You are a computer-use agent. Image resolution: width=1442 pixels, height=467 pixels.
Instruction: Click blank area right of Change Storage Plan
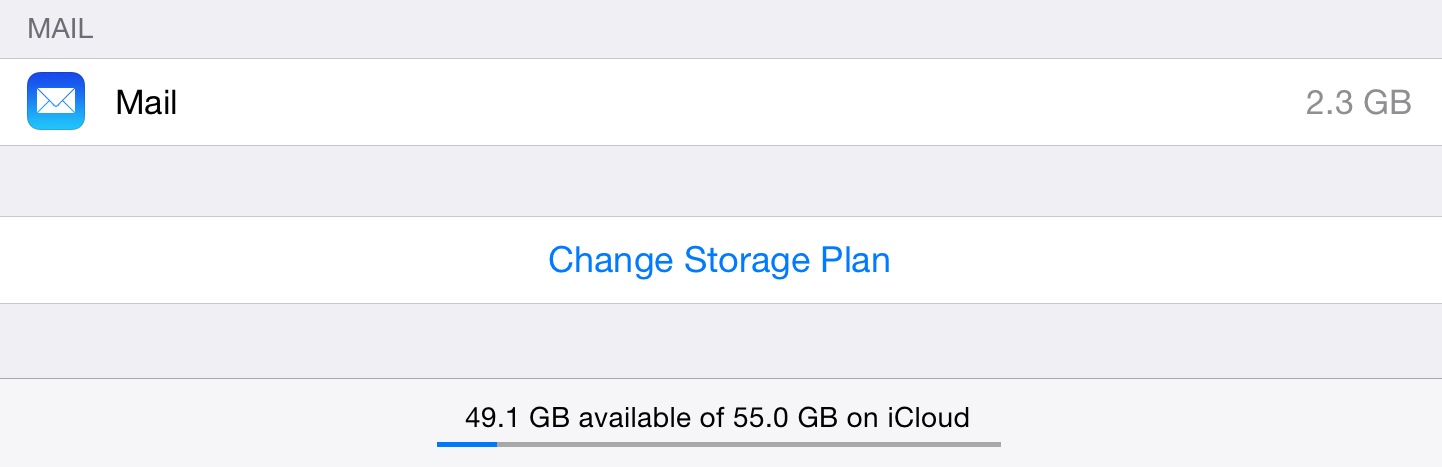[1170, 260]
